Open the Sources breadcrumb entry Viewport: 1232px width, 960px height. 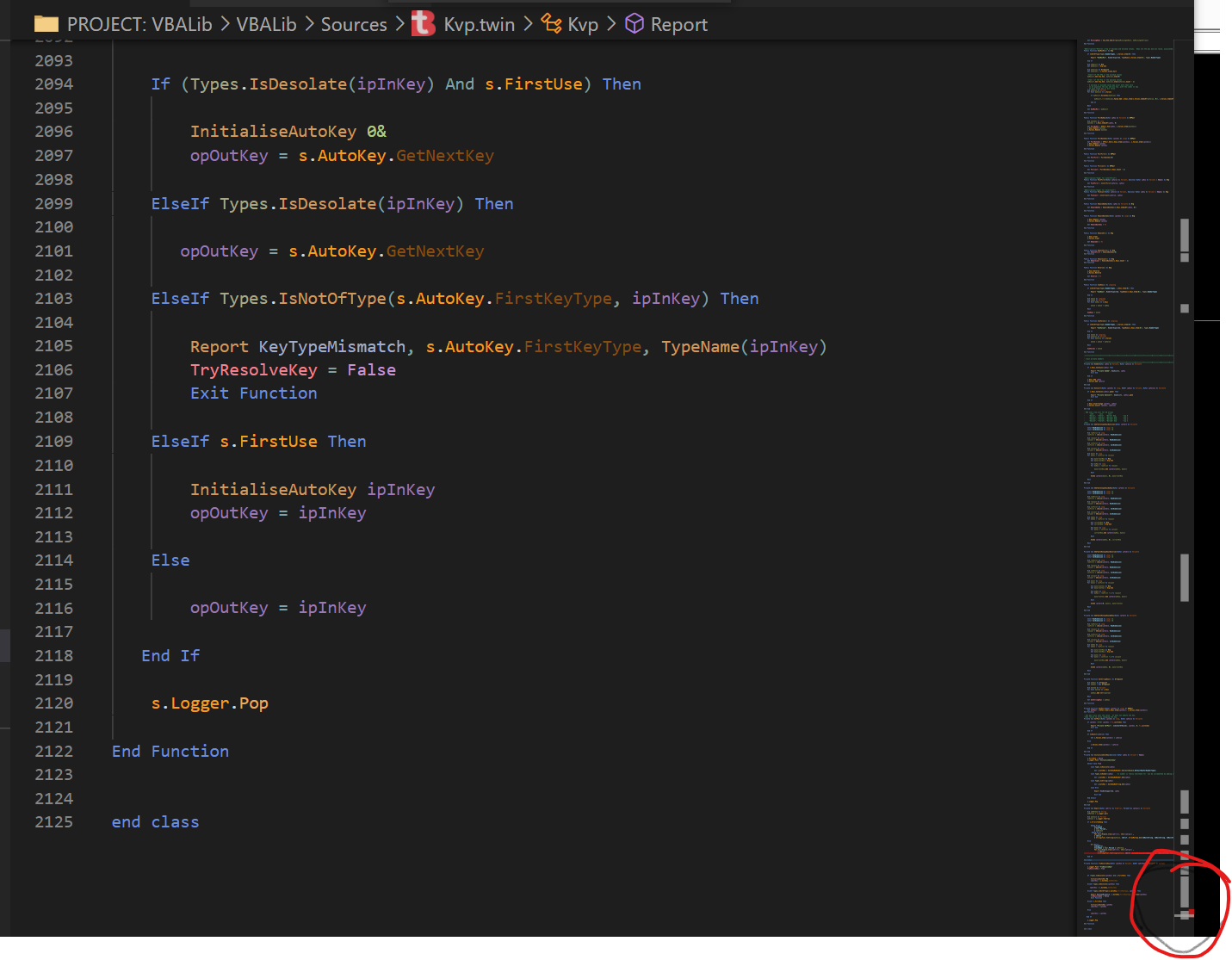click(x=354, y=24)
